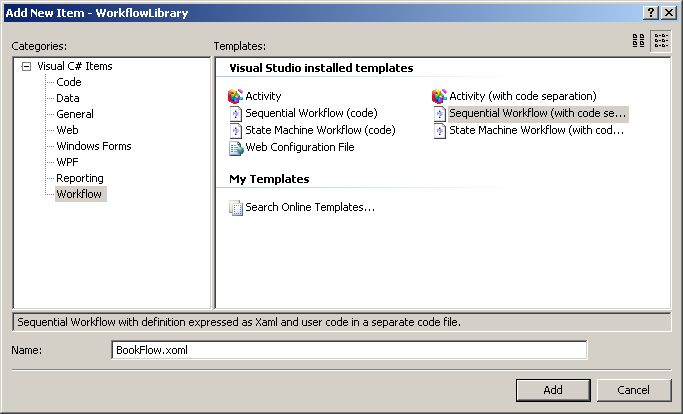The image size is (683, 414).
Task: Click the My Templates group header
Action: (x=269, y=179)
